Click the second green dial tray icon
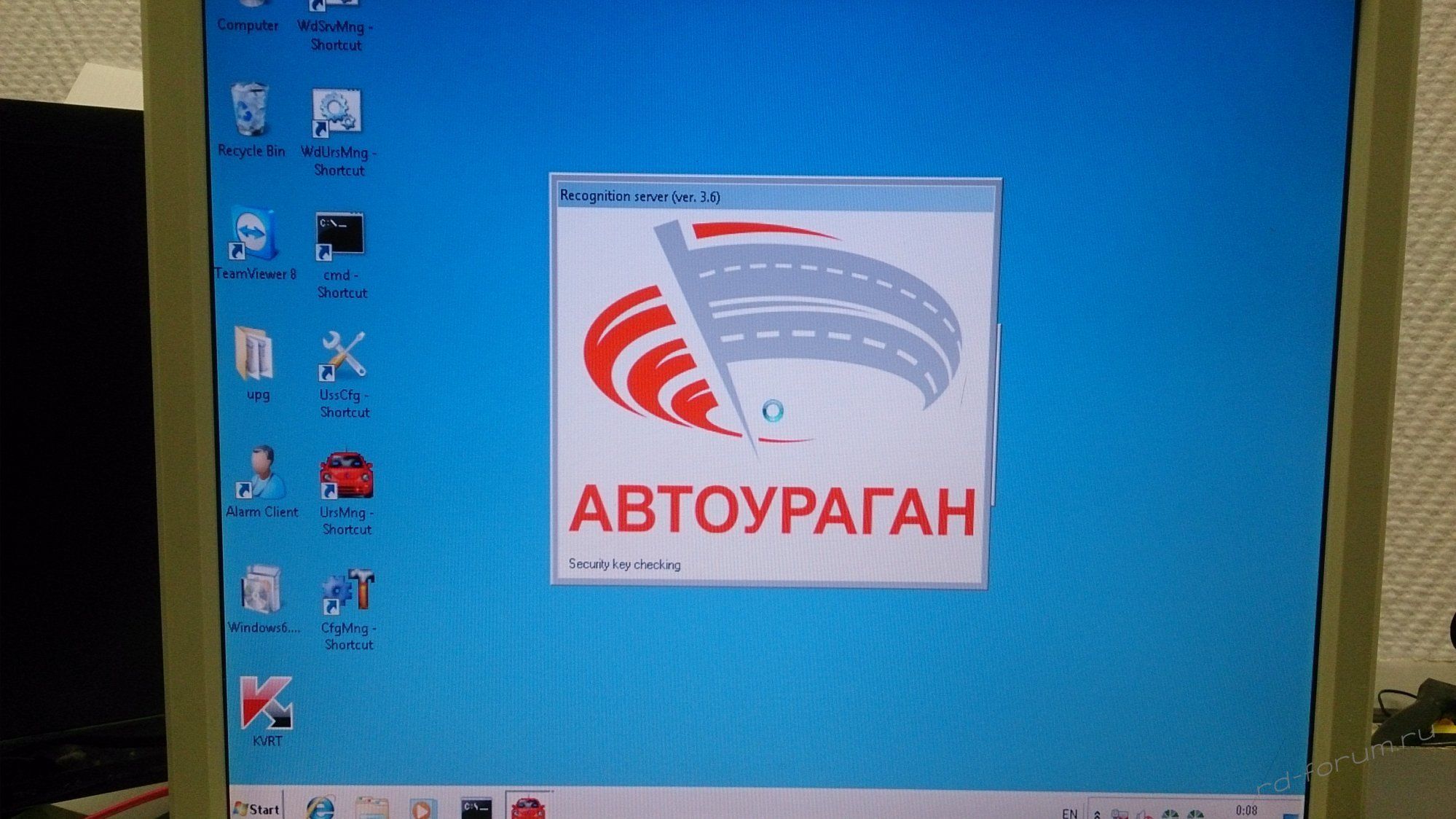1456x819 pixels. click(1195, 814)
